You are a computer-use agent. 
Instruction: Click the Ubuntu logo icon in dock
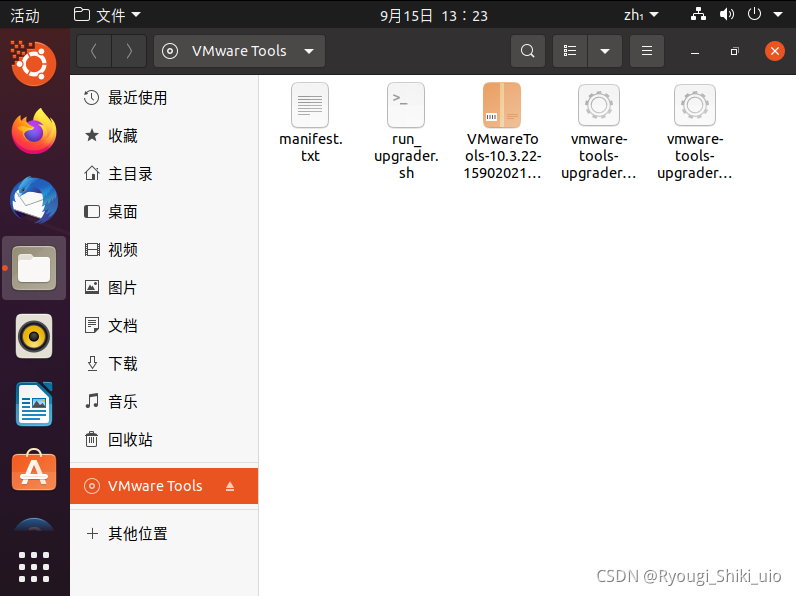coord(34,63)
